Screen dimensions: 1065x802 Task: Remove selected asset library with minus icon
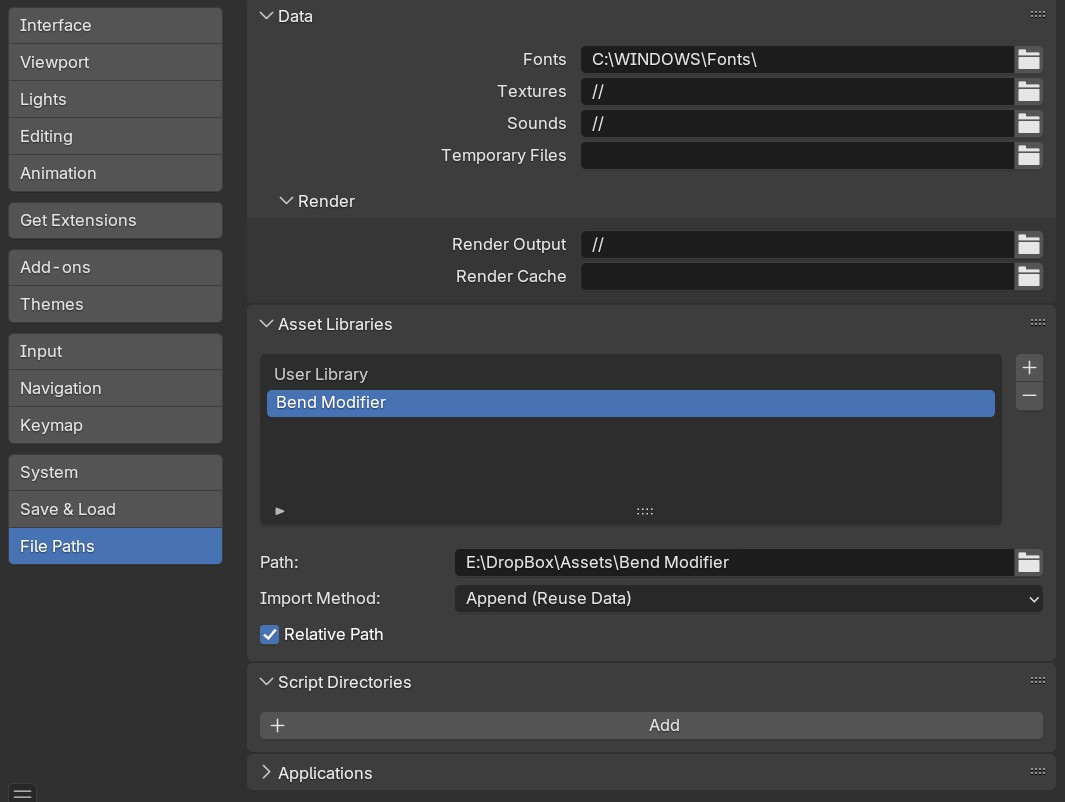coord(1029,396)
